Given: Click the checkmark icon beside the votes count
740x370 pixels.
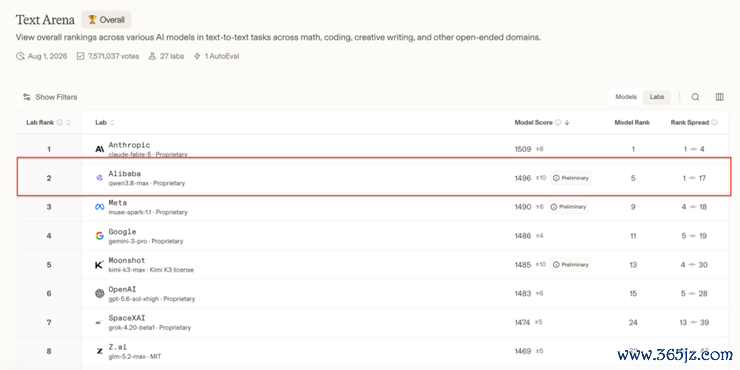Looking at the screenshot, I should tap(80, 56).
